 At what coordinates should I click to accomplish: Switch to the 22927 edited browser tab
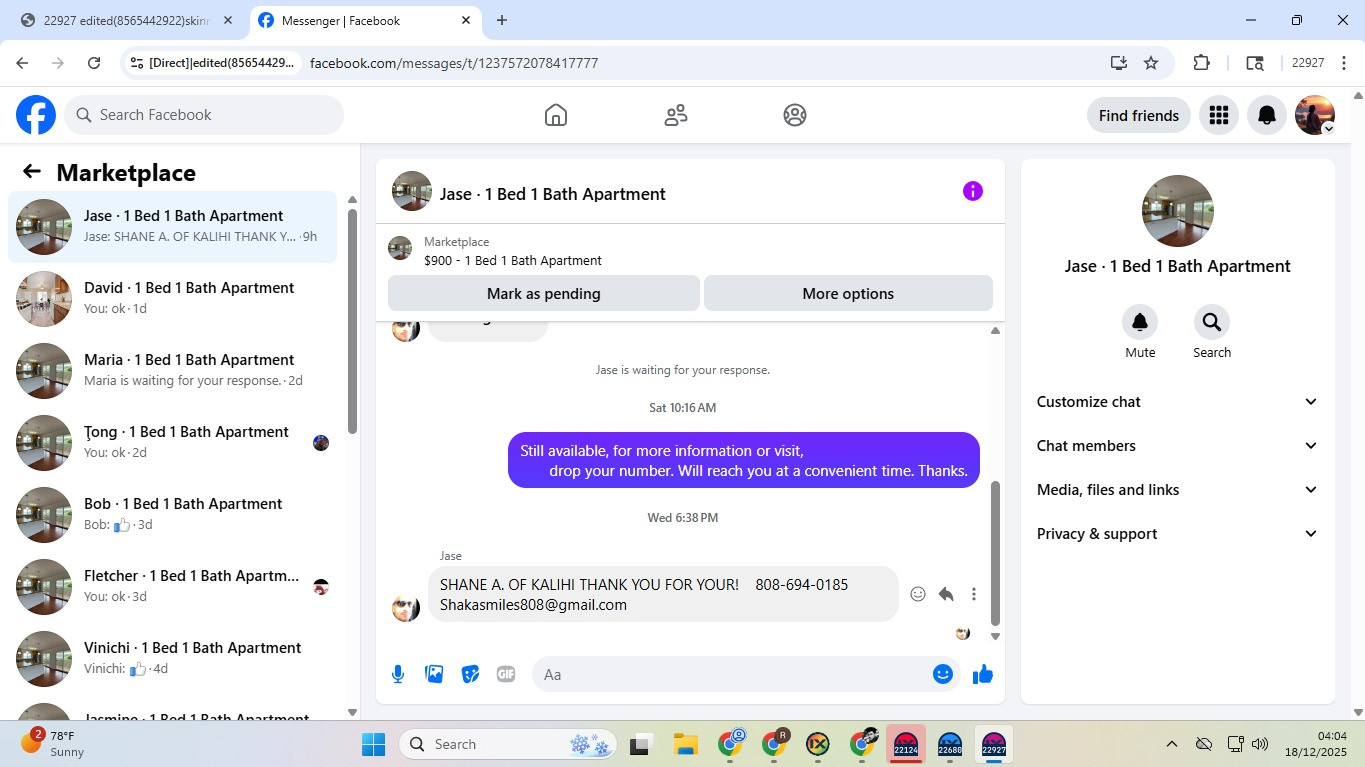(125, 20)
